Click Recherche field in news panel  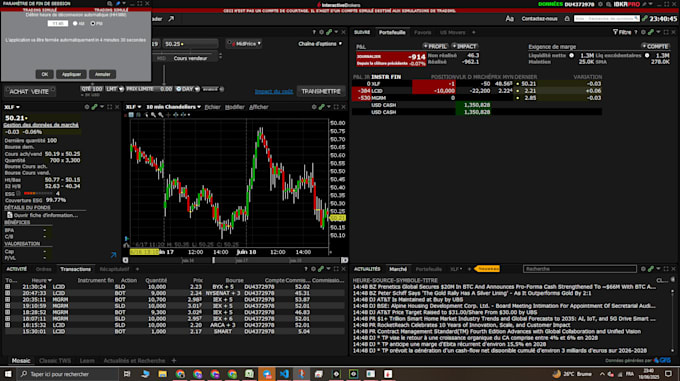[x=580, y=269]
